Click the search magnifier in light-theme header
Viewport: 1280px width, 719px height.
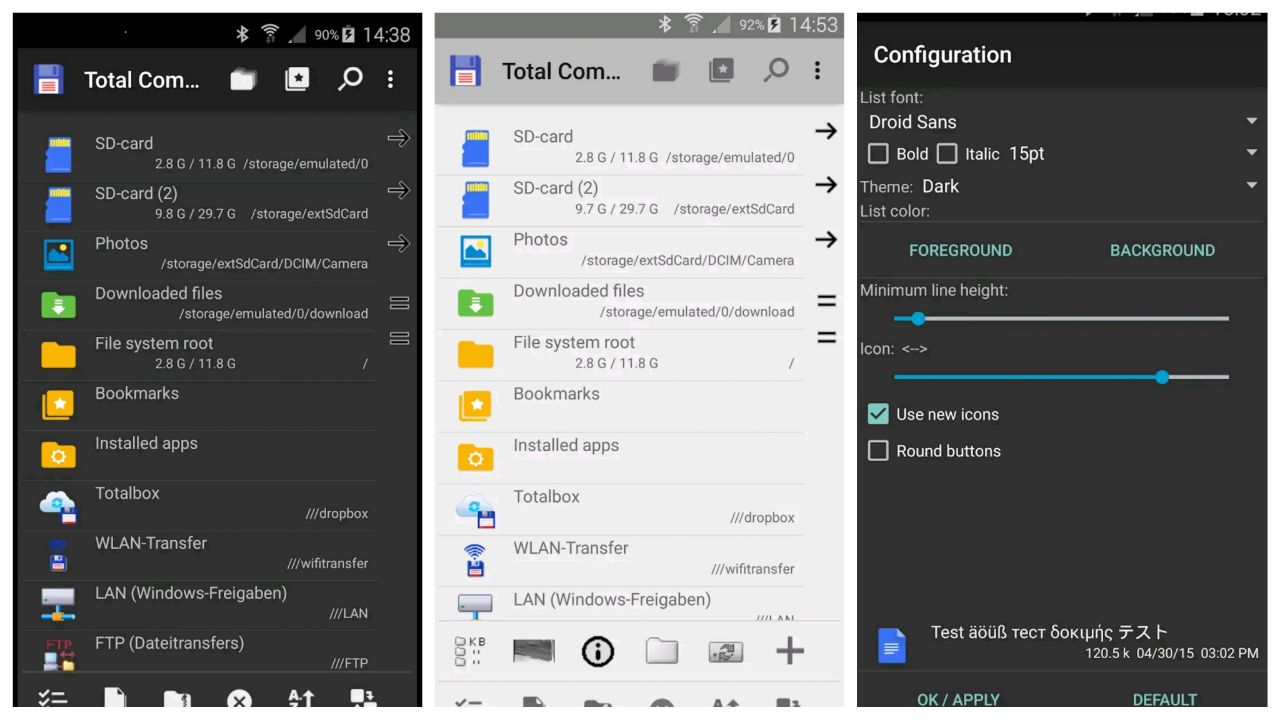click(x=776, y=70)
